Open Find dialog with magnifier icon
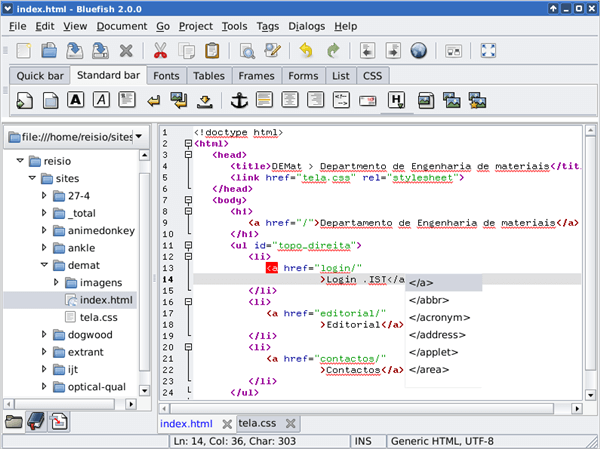This screenshot has height=449, width=600. tap(247, 50)
